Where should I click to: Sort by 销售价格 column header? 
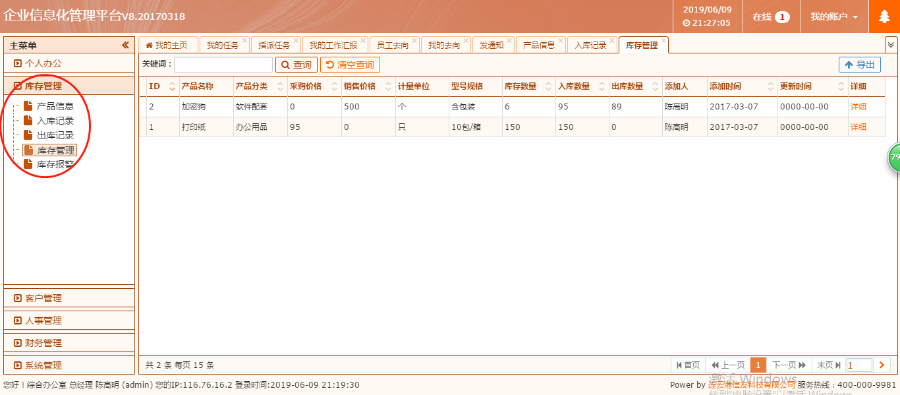(367, 86)
